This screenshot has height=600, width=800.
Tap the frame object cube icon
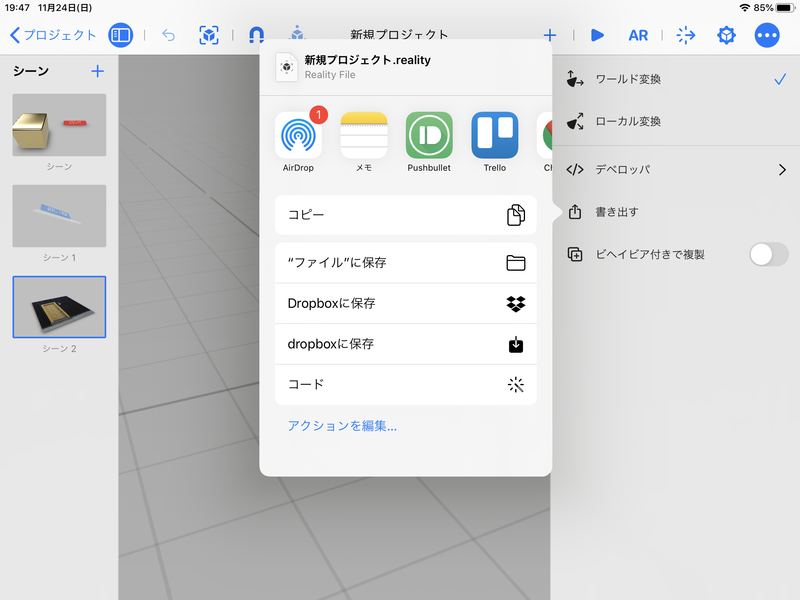coord(209,35)
